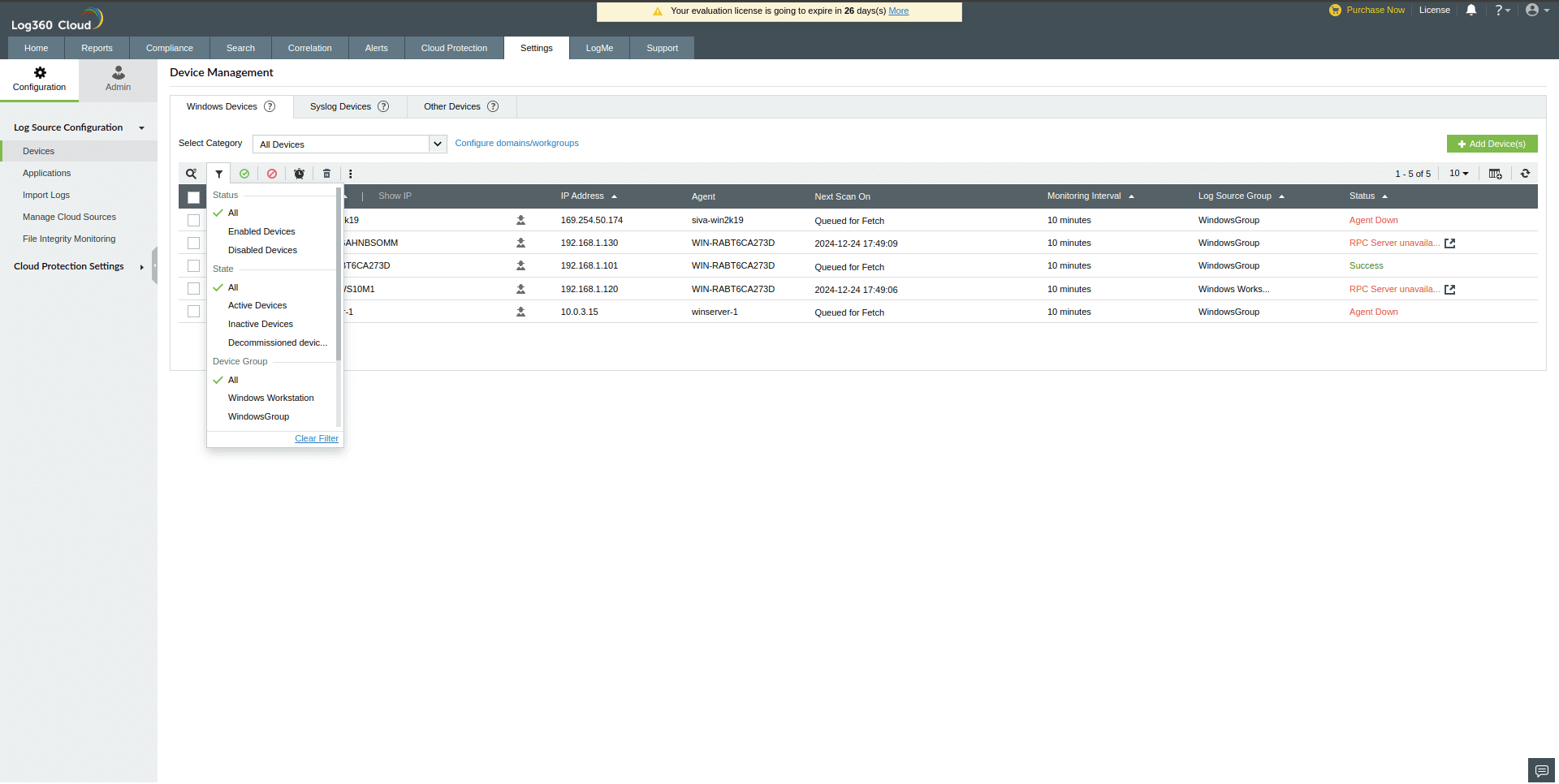Open the Cloud Protection tab
The image size is (1559, 784).
coord(454,48)
